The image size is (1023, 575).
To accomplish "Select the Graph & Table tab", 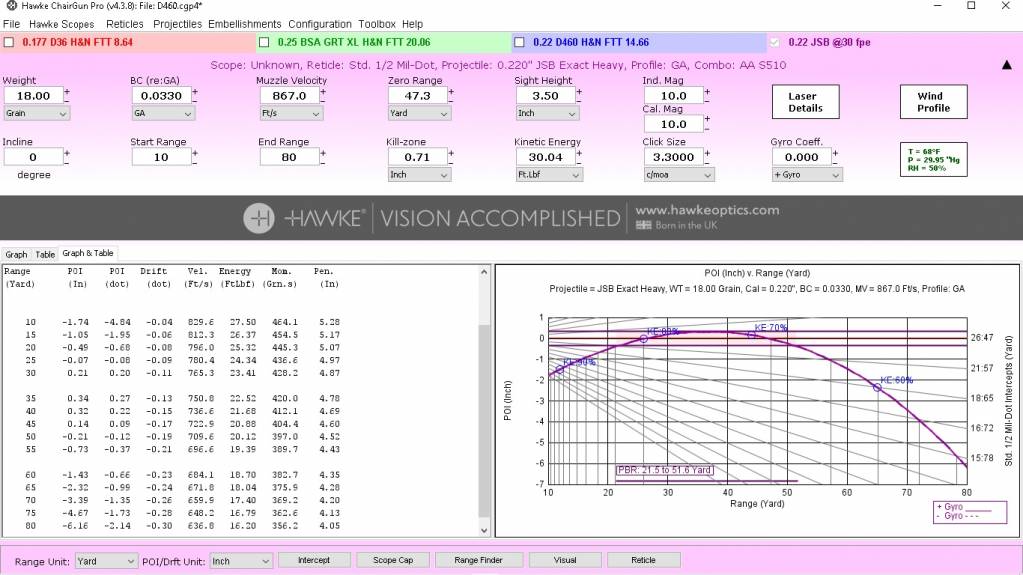I will [87, 253].
